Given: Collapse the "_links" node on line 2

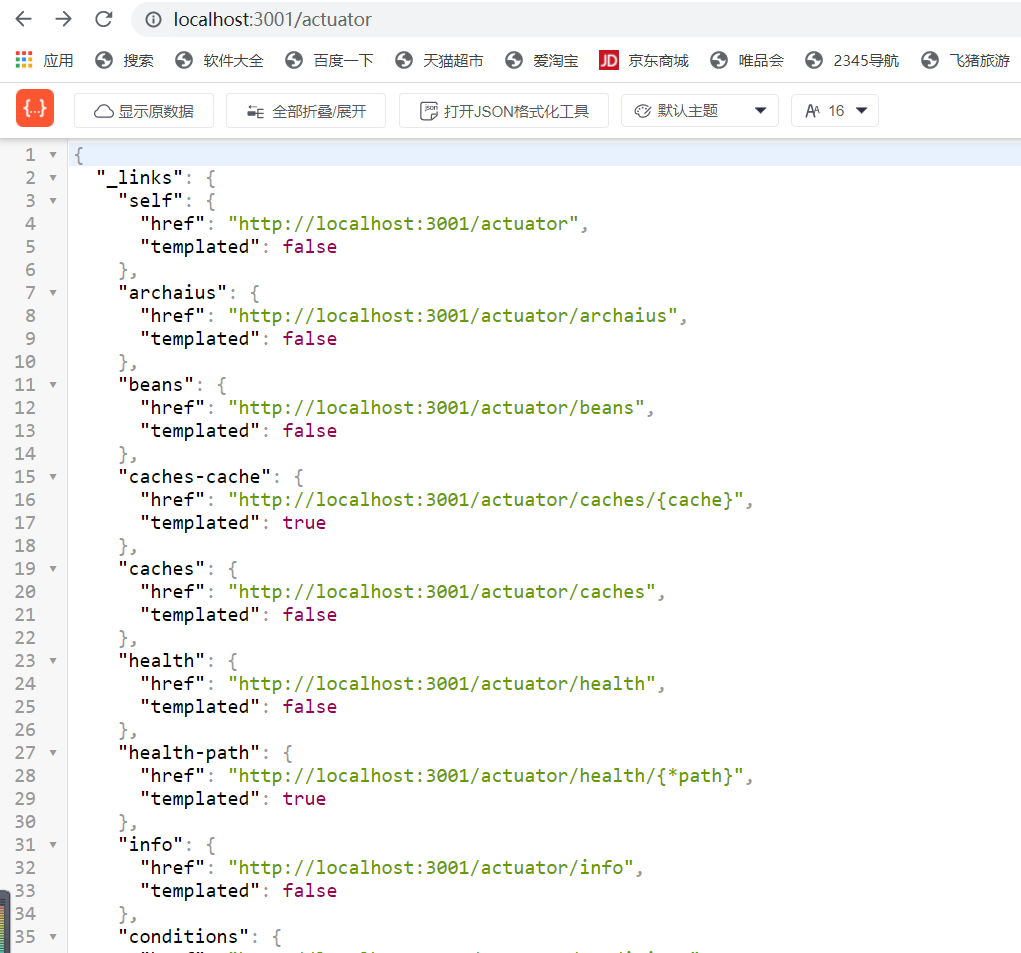Looking at the screenshot, I should (x=53, y=178).
